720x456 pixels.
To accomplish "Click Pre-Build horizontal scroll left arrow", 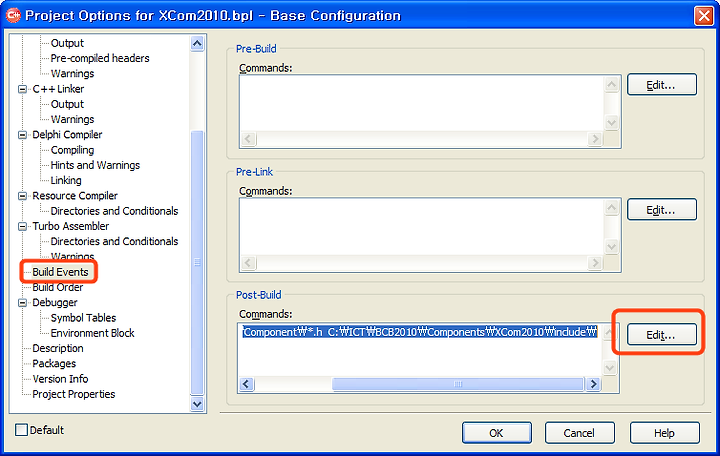I will coord(248,139).
